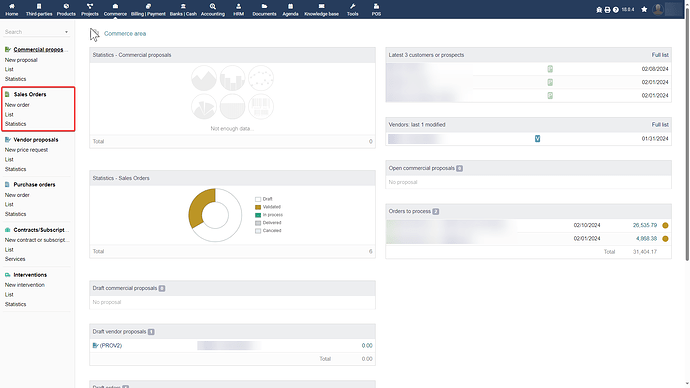This screenshot has height=388, width=690.
Task: Open the Products module in top bar
Action: point(66,9)
